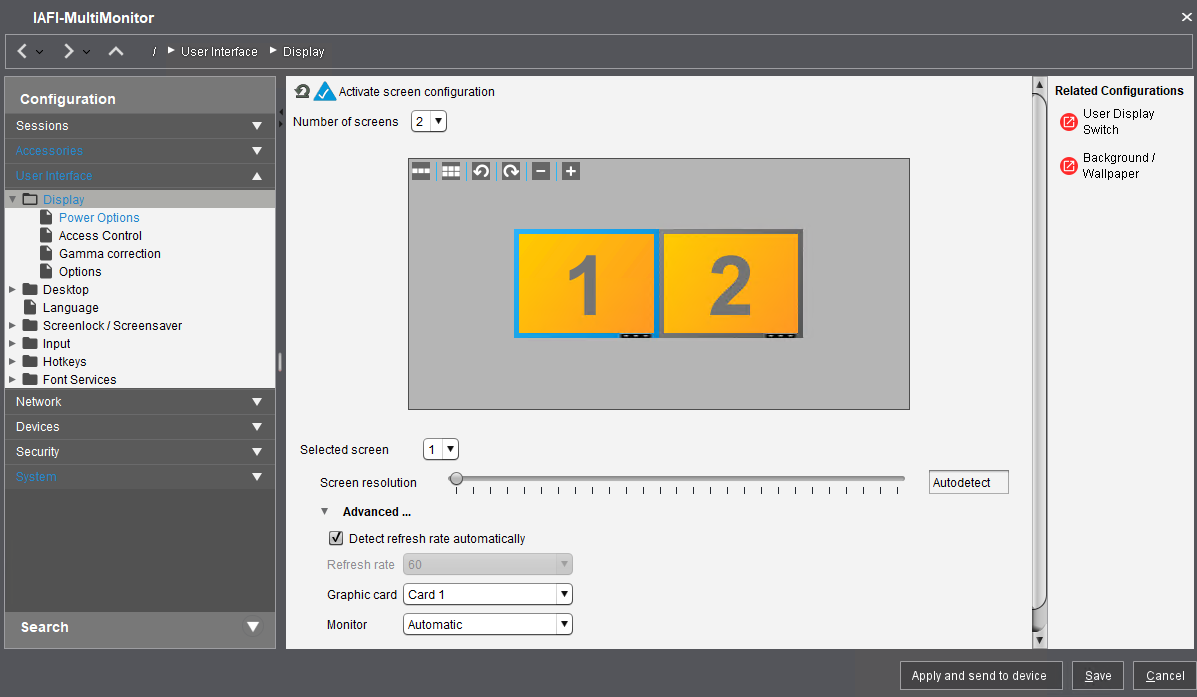The height and width of the screenshot is (697, 1197).
Task: Click the reset icon beside Activate screen configuration
Action: (x=302, y=92)
